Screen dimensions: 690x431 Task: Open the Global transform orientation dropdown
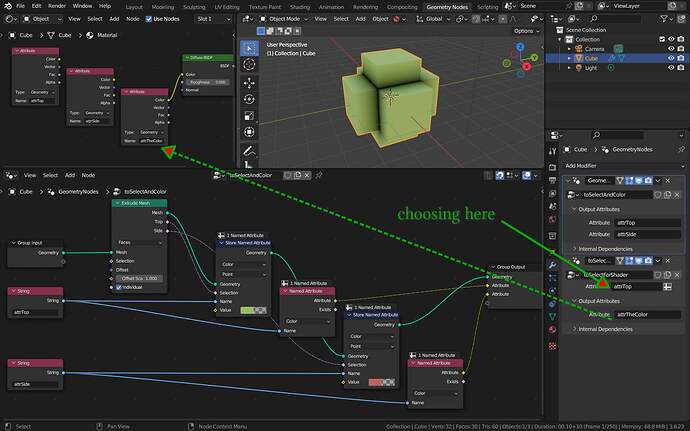pyautogui.click(x=433, y=19)
